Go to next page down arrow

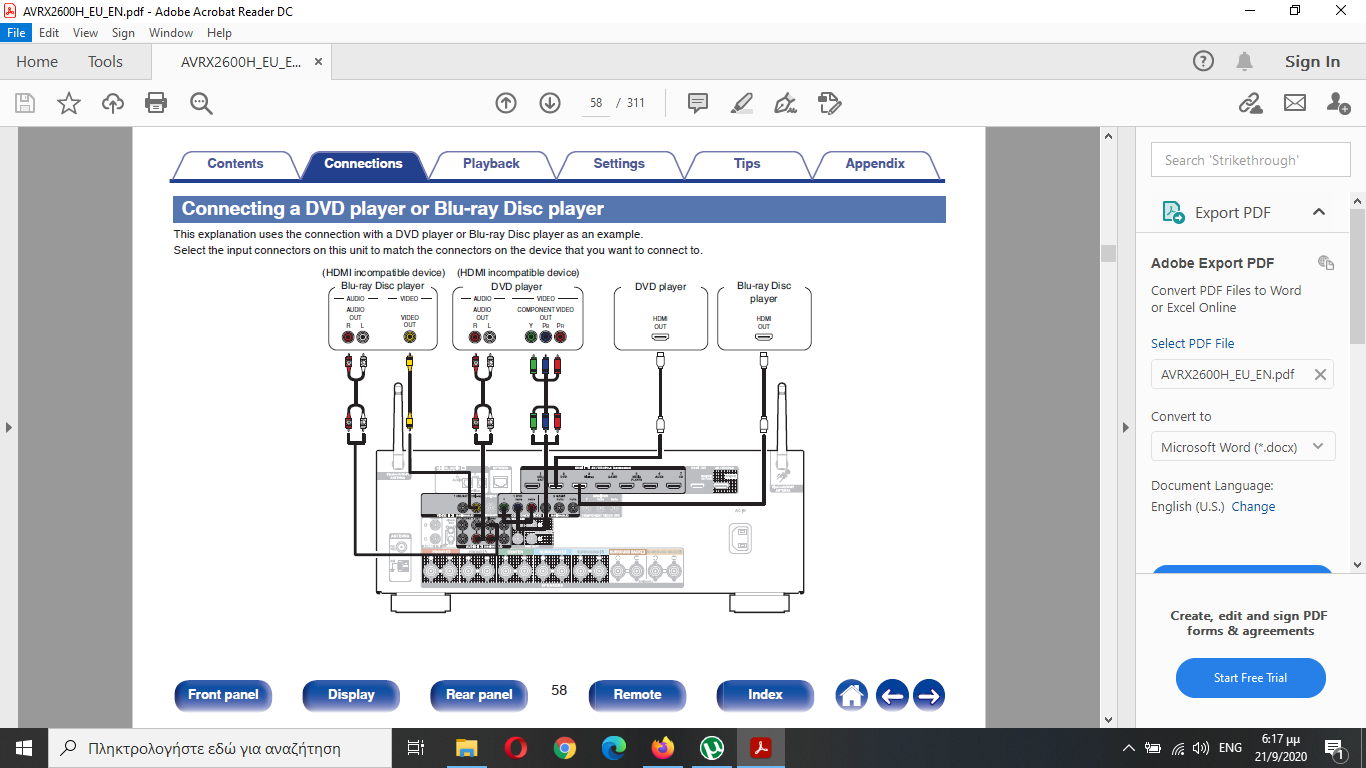550,103
